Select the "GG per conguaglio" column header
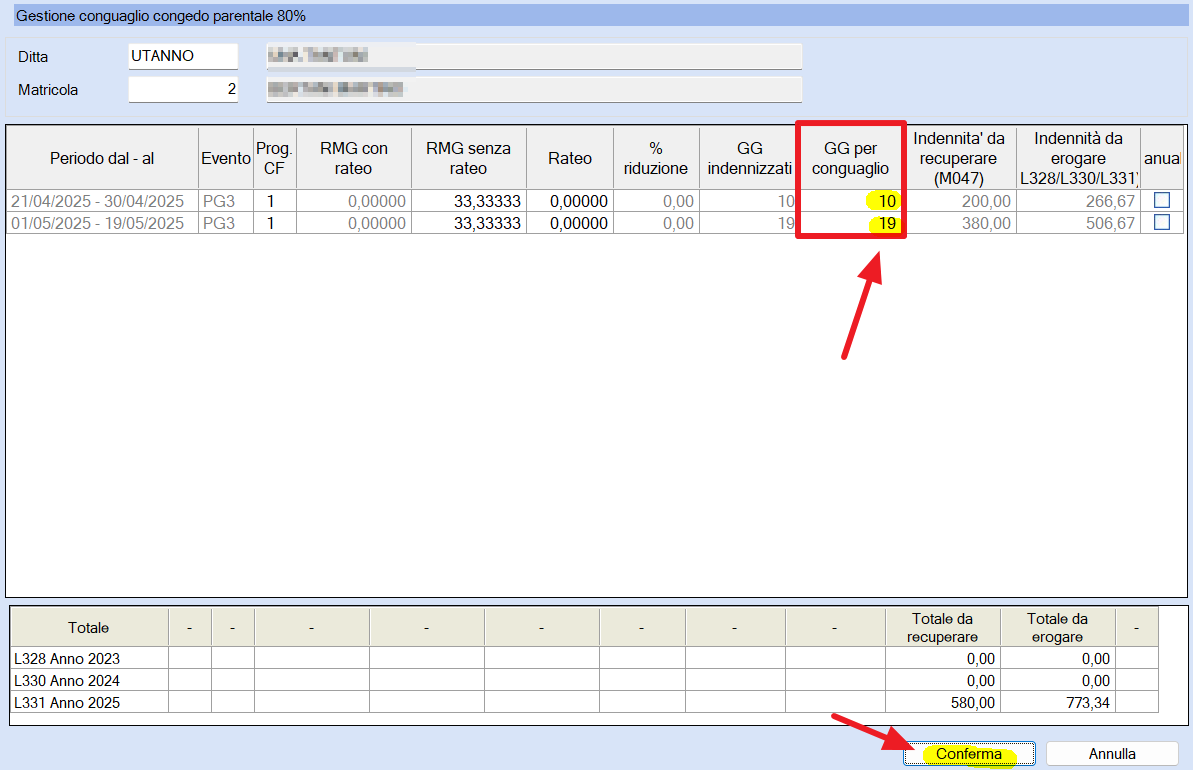Viewport: 1193px width, 770px height. 851,158
